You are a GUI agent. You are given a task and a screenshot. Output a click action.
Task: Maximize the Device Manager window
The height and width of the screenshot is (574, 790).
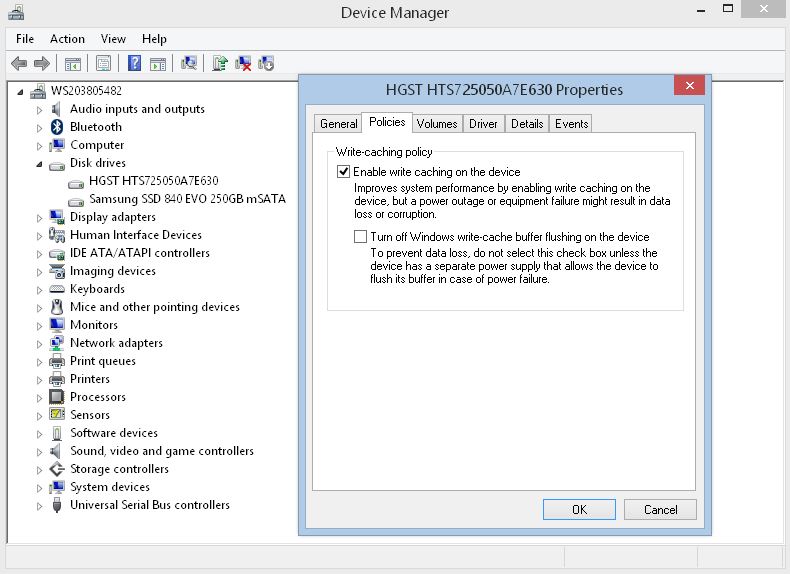coord(728,9)
